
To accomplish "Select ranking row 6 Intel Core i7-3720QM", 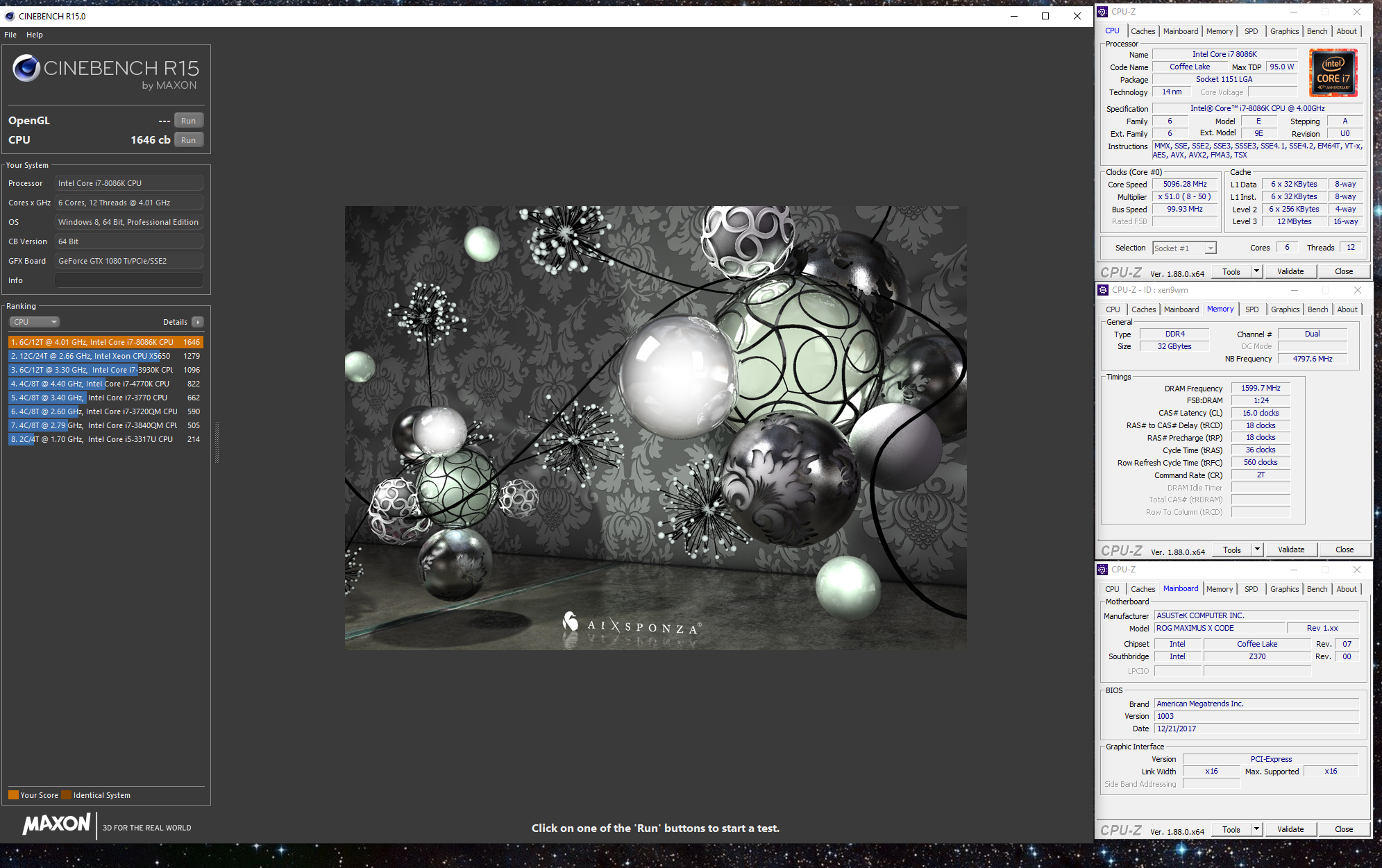I will [x=106, y=411].
